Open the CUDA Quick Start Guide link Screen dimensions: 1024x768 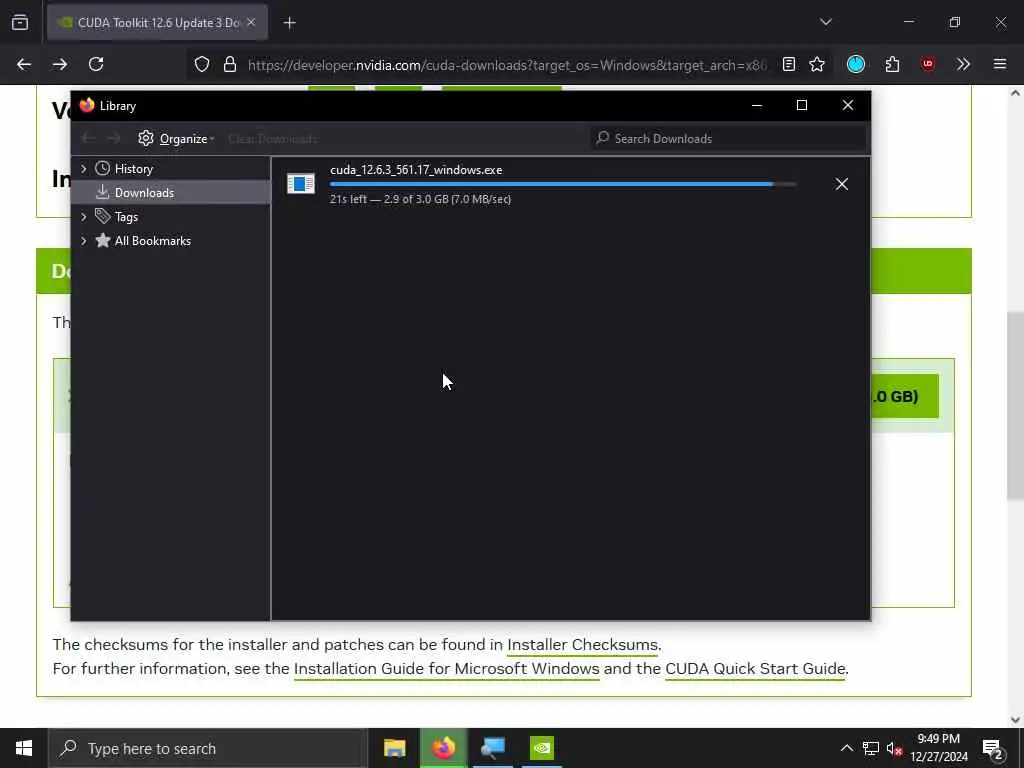pos(756,669)
